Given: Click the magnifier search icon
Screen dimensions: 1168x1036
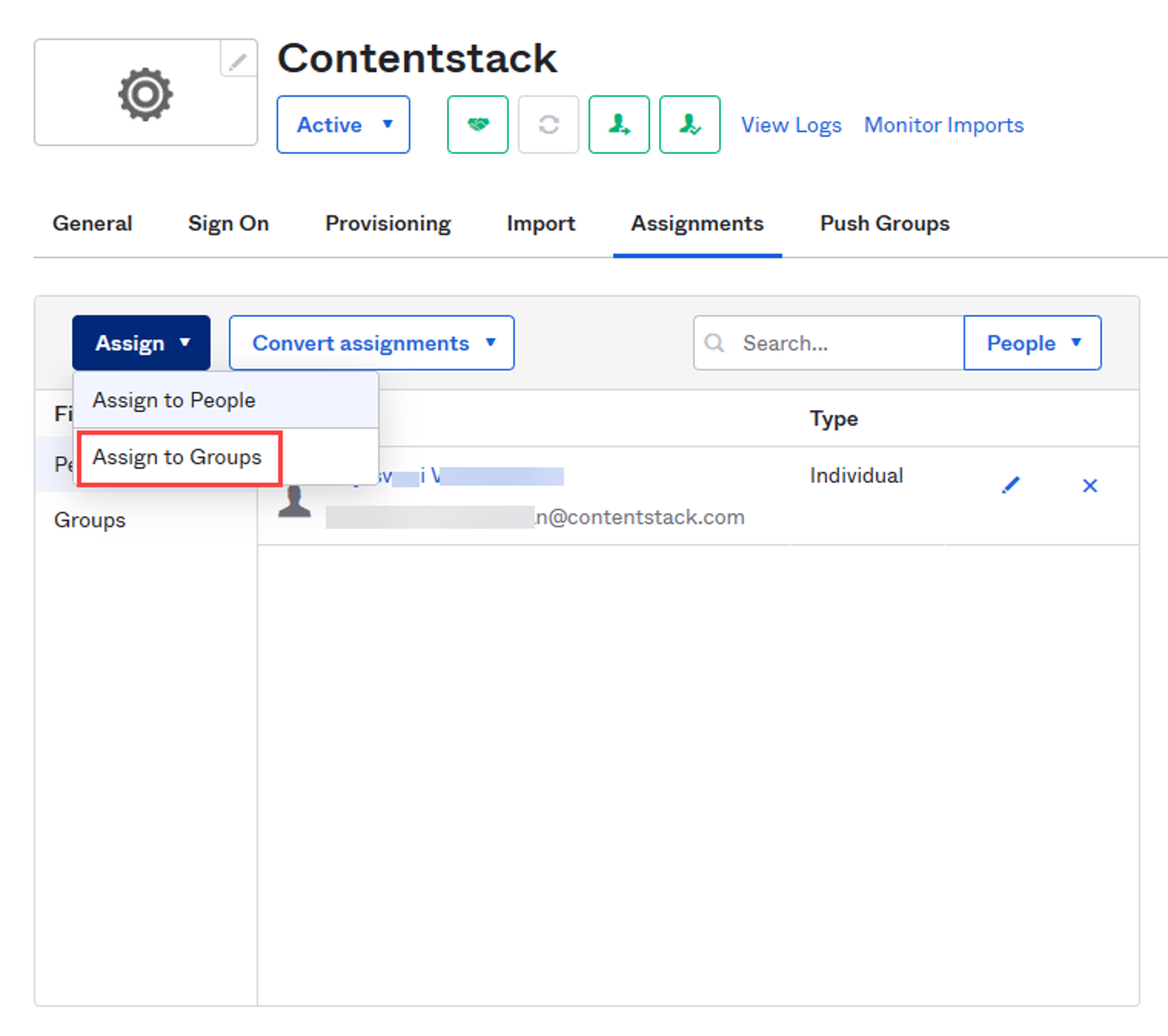Looking at the screenshot, I should coord(714,343).
